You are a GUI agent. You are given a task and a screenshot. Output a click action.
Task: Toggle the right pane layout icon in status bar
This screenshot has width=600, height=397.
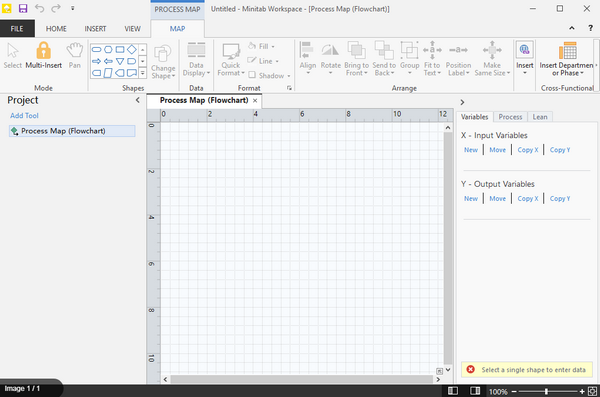click(475, 391)
